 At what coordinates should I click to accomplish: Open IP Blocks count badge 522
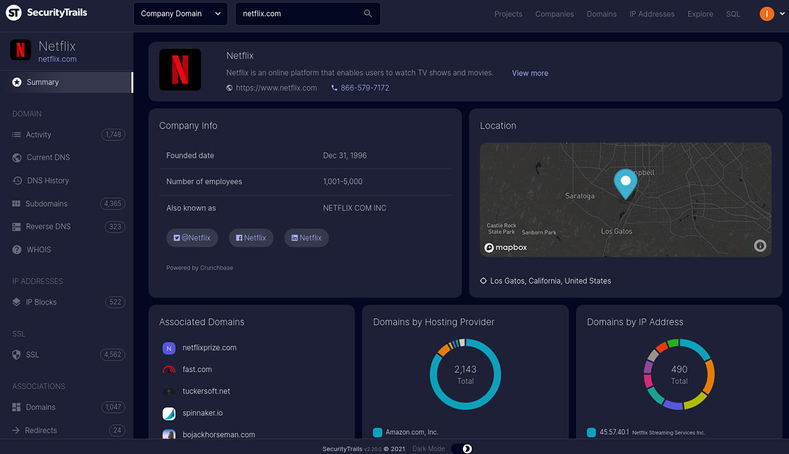point(115,302)
